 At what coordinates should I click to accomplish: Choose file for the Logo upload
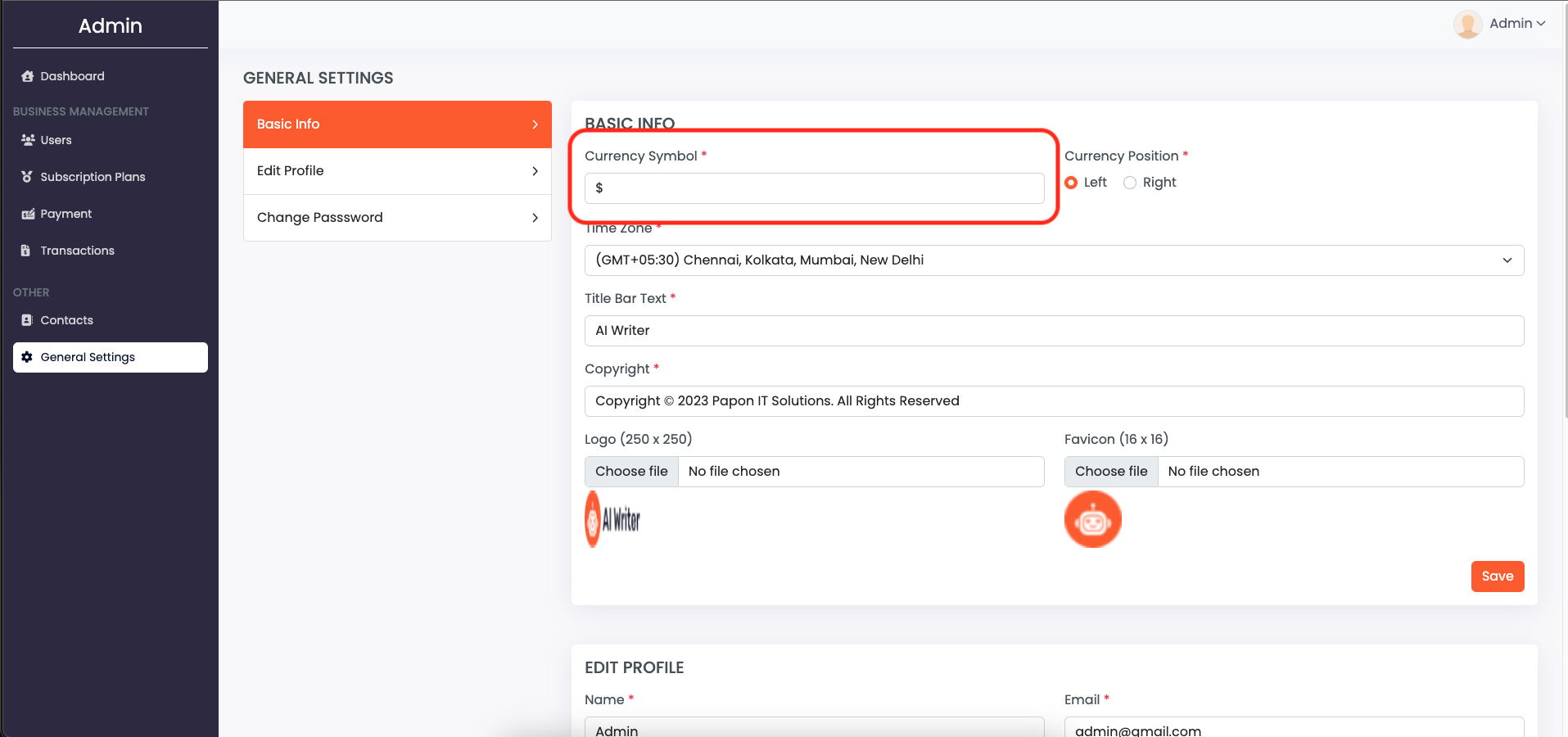pos(631,472)
